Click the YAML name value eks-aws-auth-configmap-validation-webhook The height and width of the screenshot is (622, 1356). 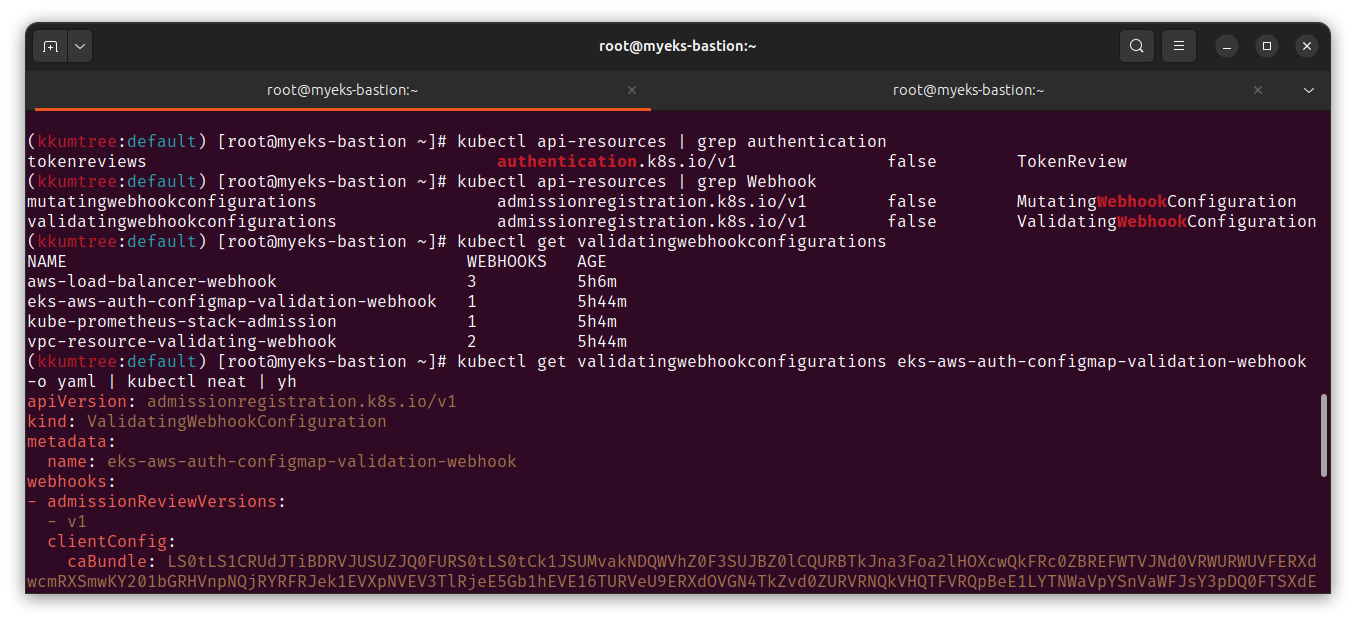click(x=312, y=462)
